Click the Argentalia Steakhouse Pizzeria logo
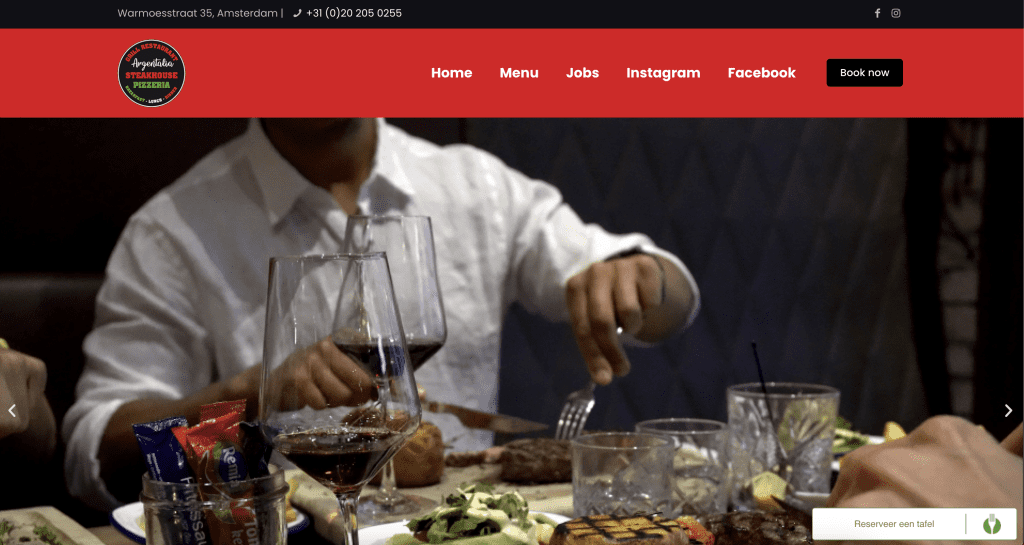1024x545 pixels. point(152,73)
